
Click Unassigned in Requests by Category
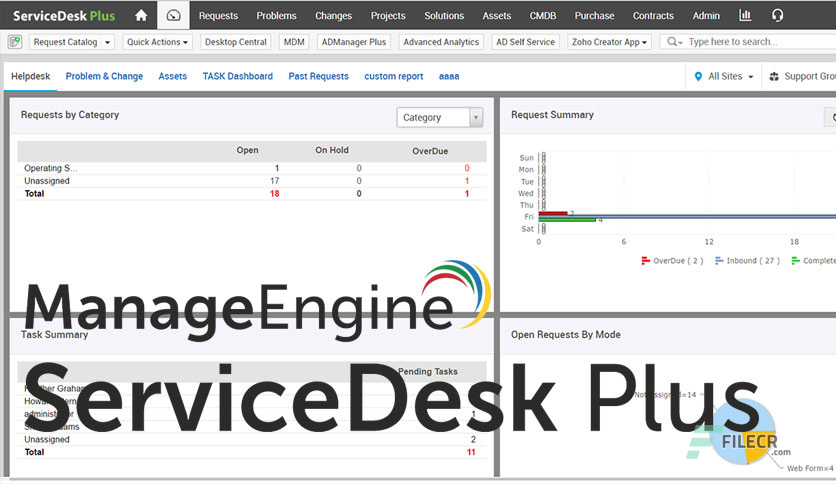click(47, 181)
